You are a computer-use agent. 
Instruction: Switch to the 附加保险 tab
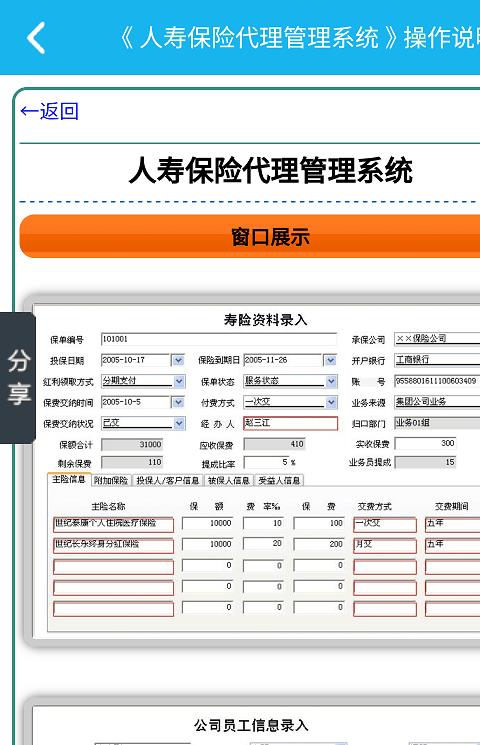tap(111, 480)
